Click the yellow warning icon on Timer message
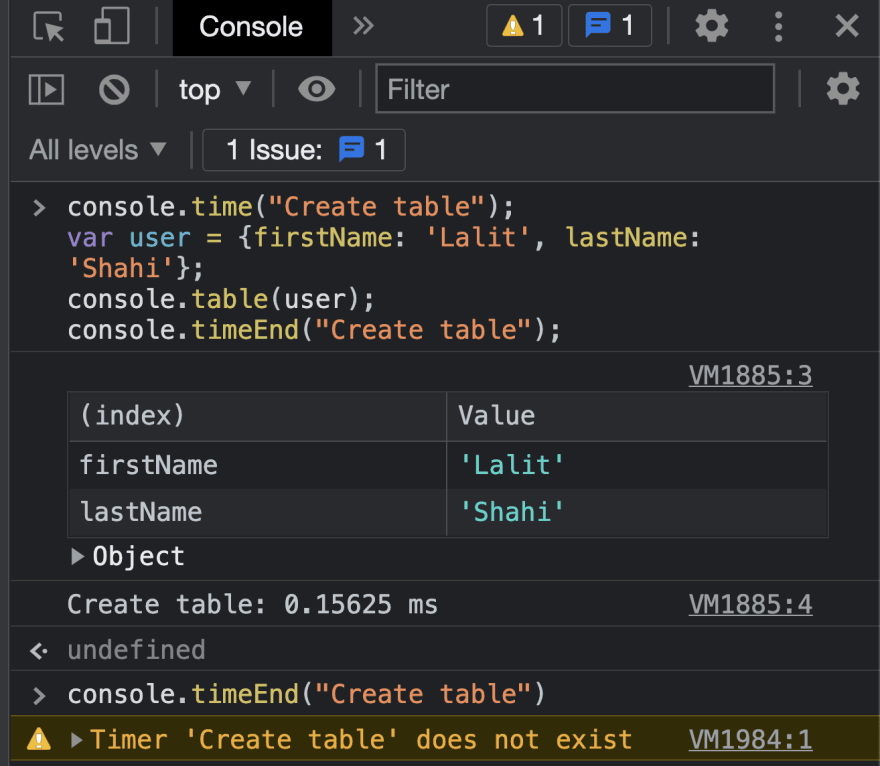The image size is (880, 766). [x=39, y=739]
